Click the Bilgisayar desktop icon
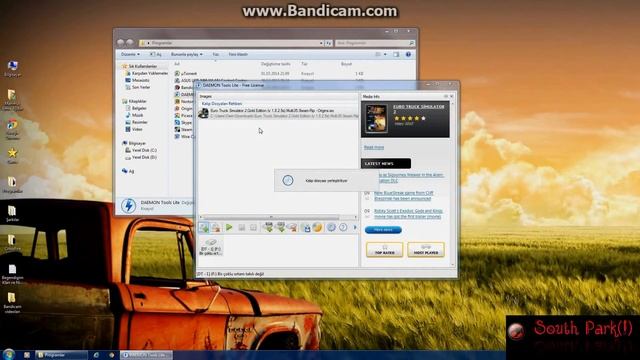Image resolution: width=640 pixels, height=360 pixels. pos(13,69)
